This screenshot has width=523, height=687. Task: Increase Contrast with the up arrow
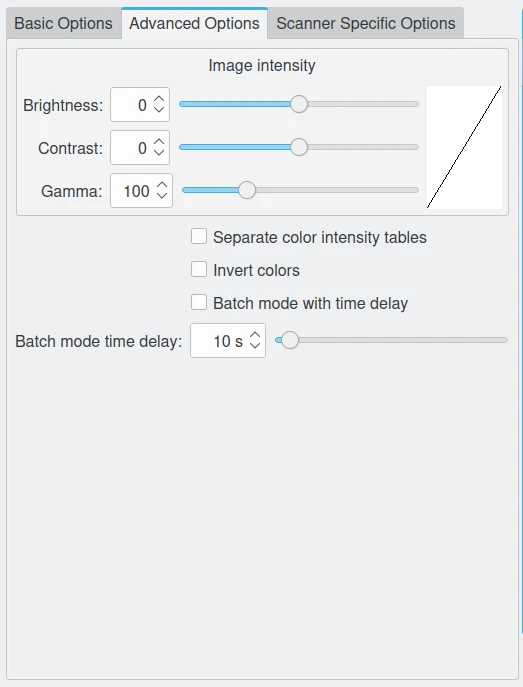coord(159,143)
